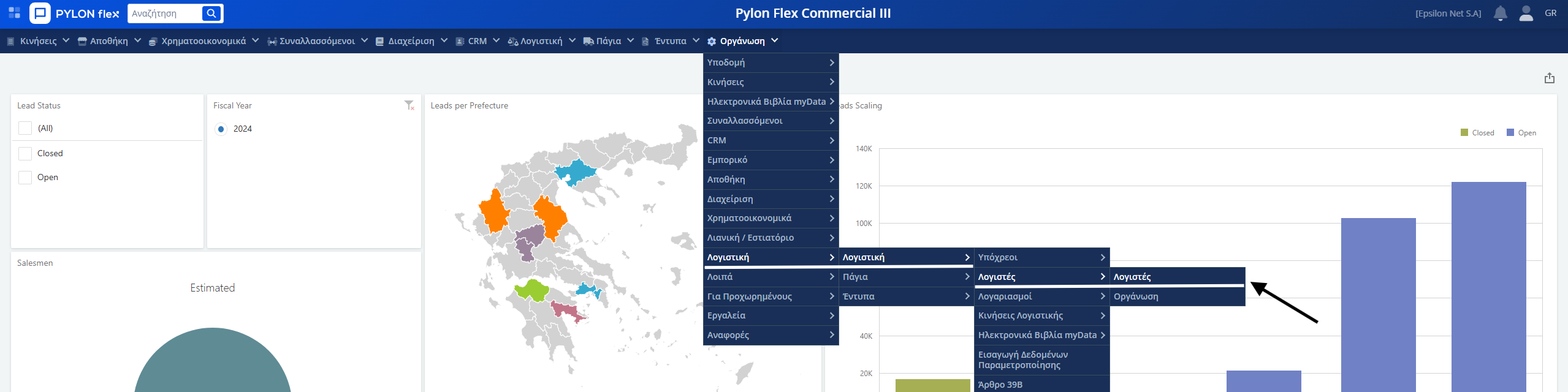Image resolution: width=1568 pixels, height=392 pixels.
Task: Click the Χρηματοοικονομικά coins icon
Action: tap(153, 42)
